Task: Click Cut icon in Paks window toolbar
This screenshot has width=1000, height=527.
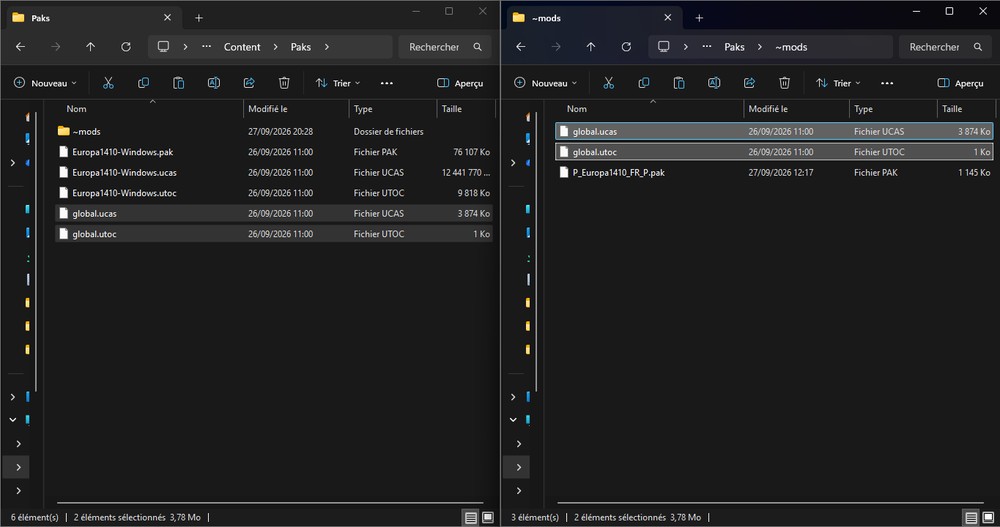Action: pos(108,83)
